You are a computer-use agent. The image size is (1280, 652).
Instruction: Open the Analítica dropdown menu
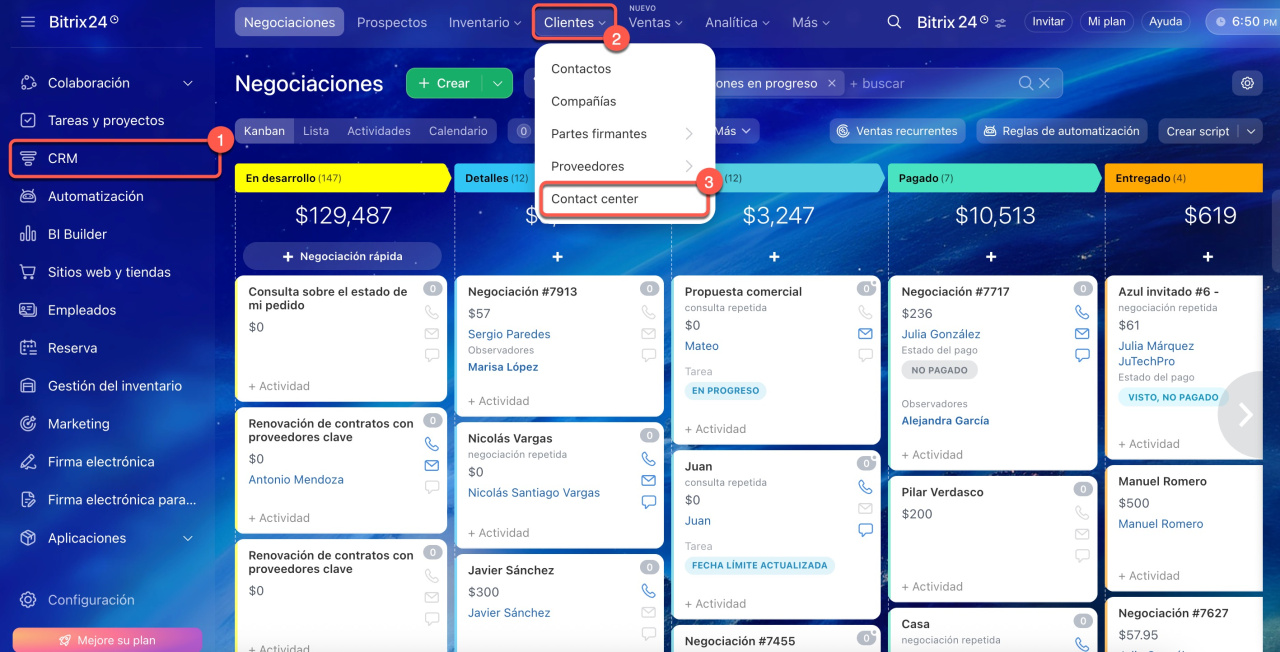737,22
